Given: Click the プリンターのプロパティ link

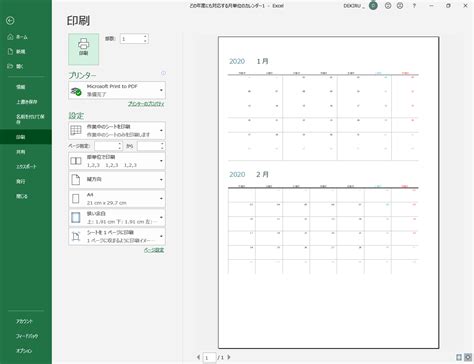Looking at the screenshot, I should tap(146, 104).
